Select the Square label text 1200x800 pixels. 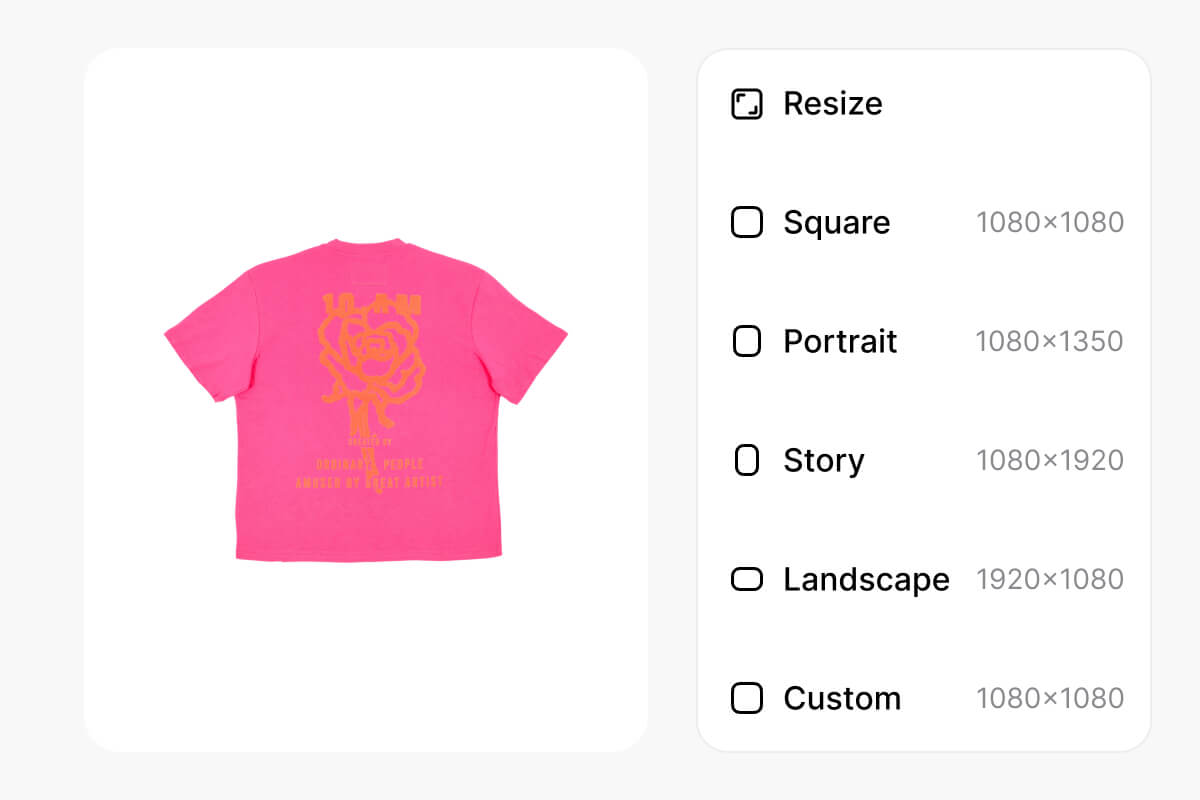click(837, 222)
